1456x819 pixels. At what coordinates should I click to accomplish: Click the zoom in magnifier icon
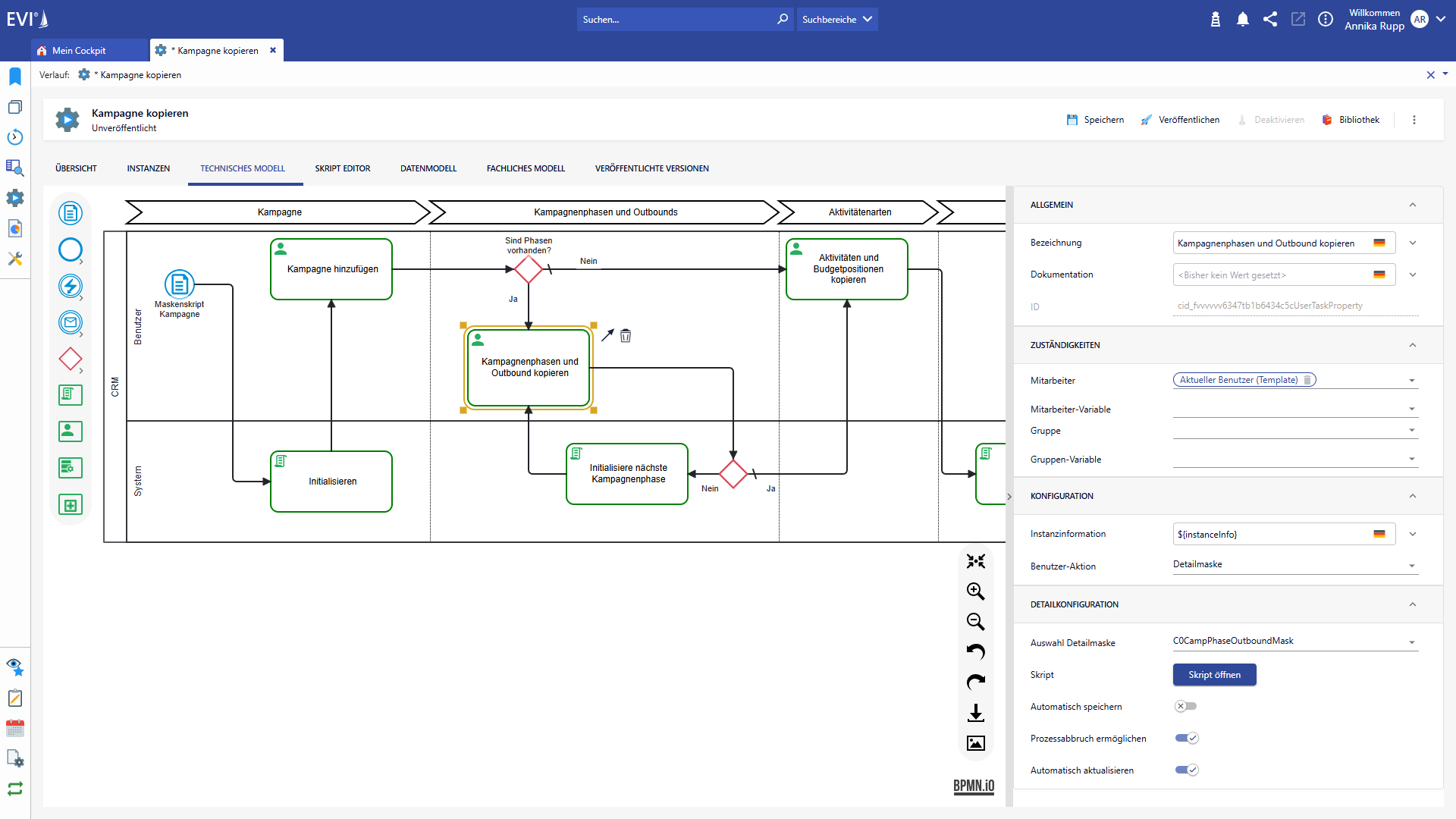coord(975,591)
